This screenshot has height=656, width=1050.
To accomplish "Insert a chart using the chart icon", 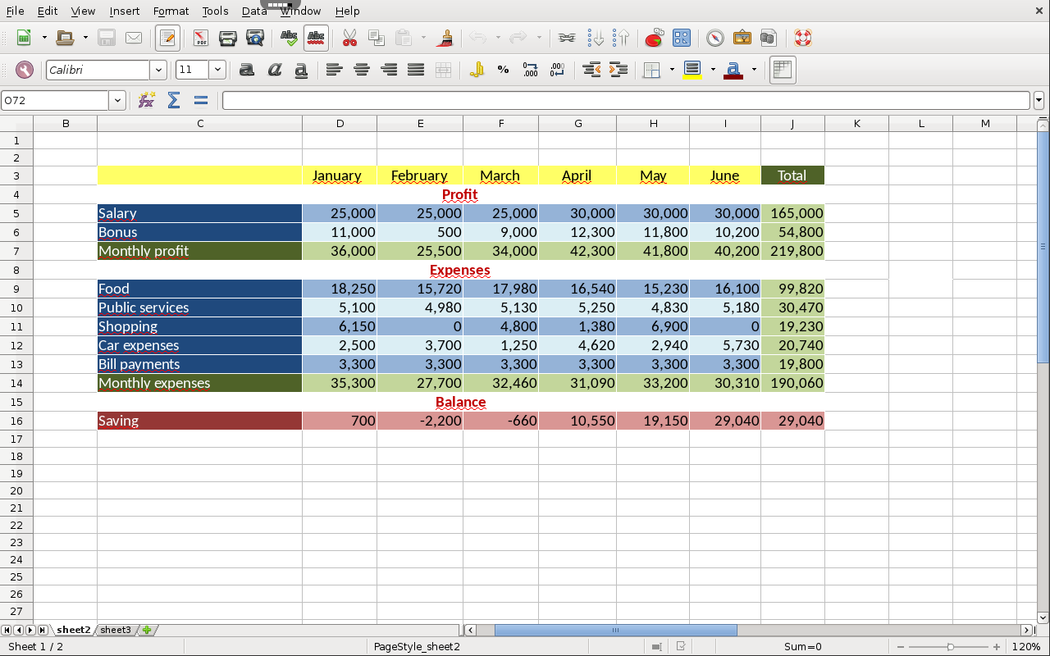I will (653, 38).
